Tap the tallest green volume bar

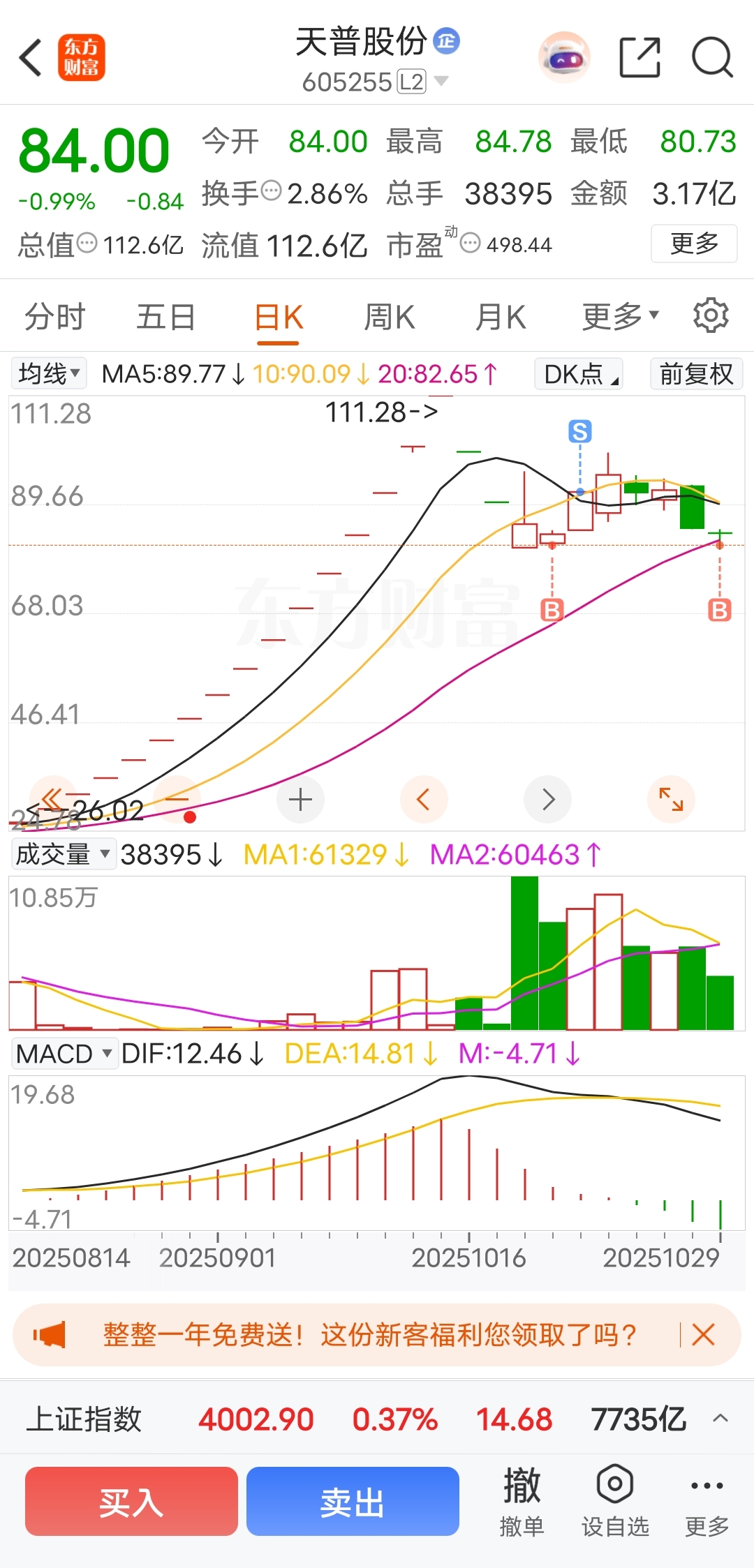(x=524, y=953)
